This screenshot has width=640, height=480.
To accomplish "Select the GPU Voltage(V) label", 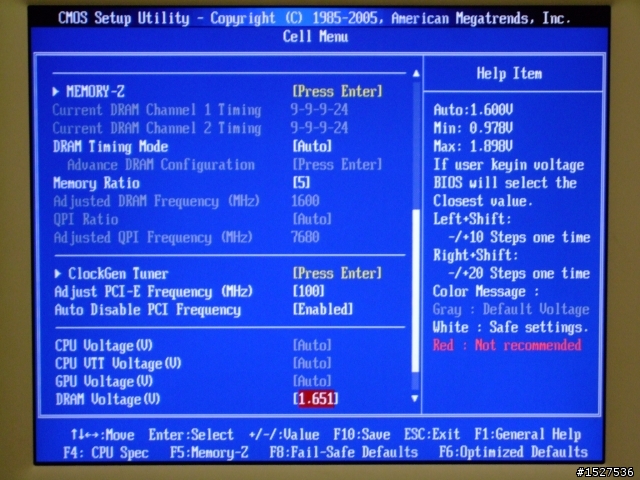I will 104,382.
